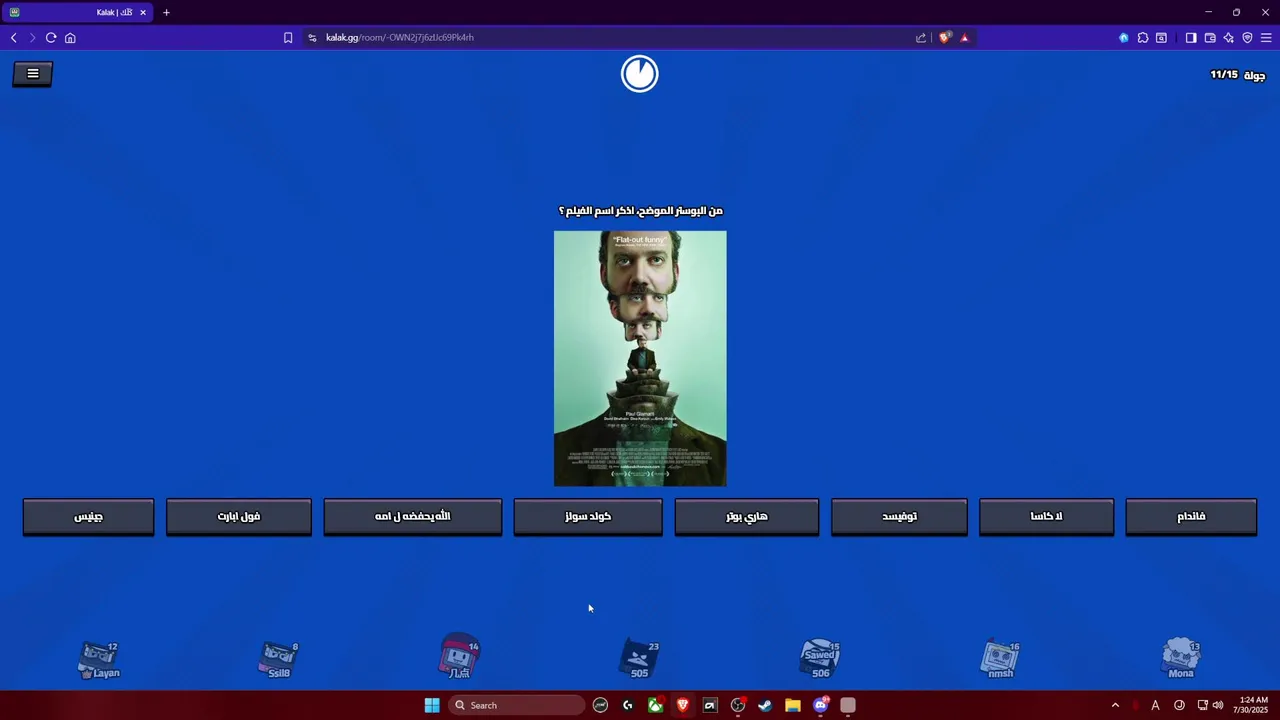
Task: Click player avatar with score 14
Action: pos(459,657)
